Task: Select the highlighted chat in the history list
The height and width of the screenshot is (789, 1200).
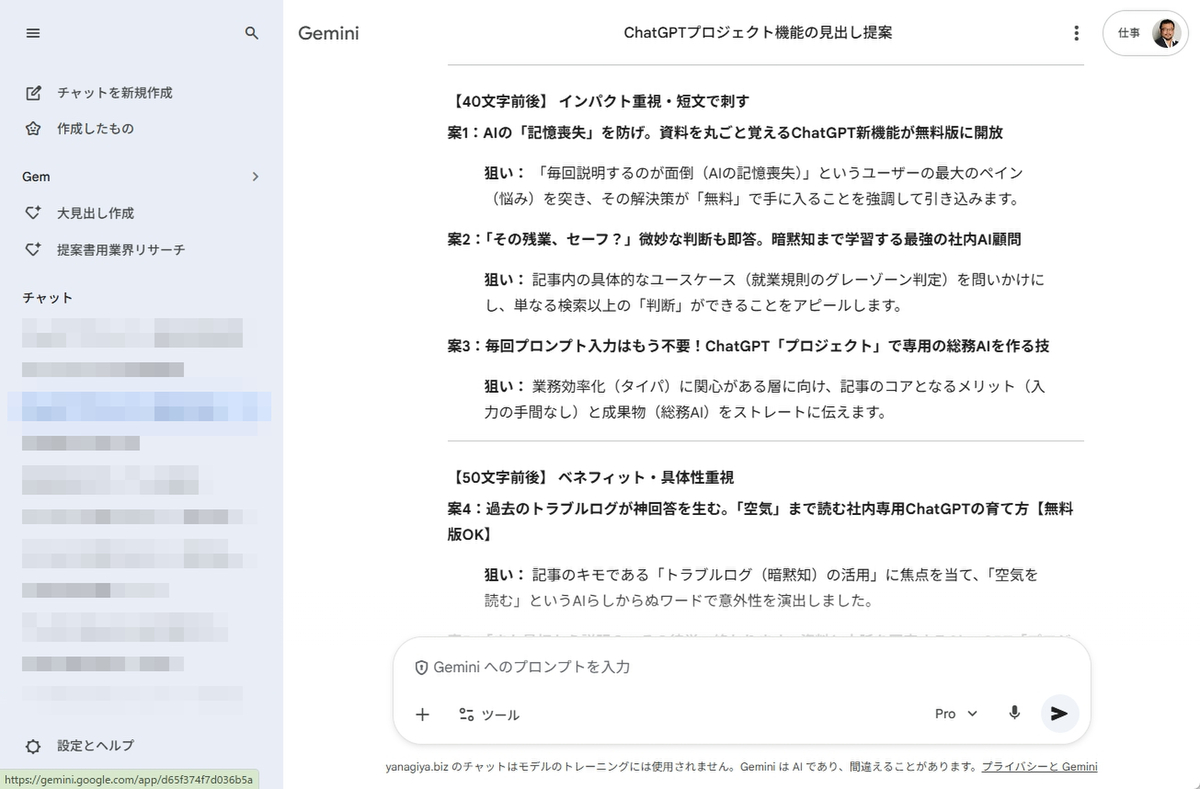Action: 140,405
